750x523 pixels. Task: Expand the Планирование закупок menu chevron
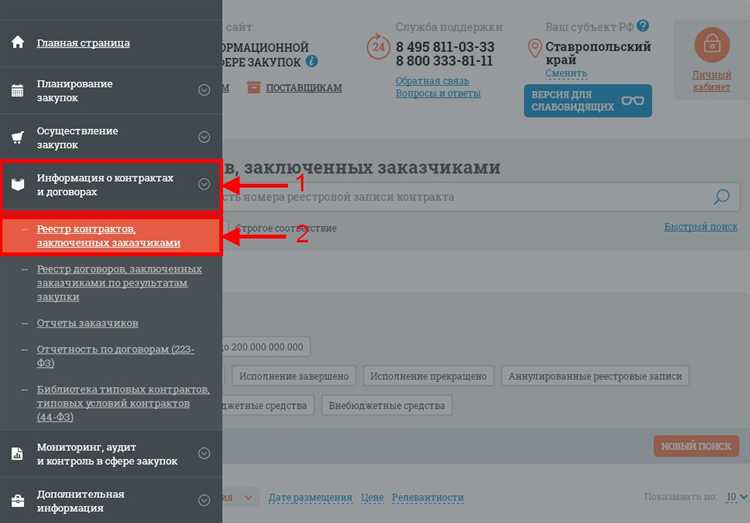pyautogui.click(x=204, y=90)
